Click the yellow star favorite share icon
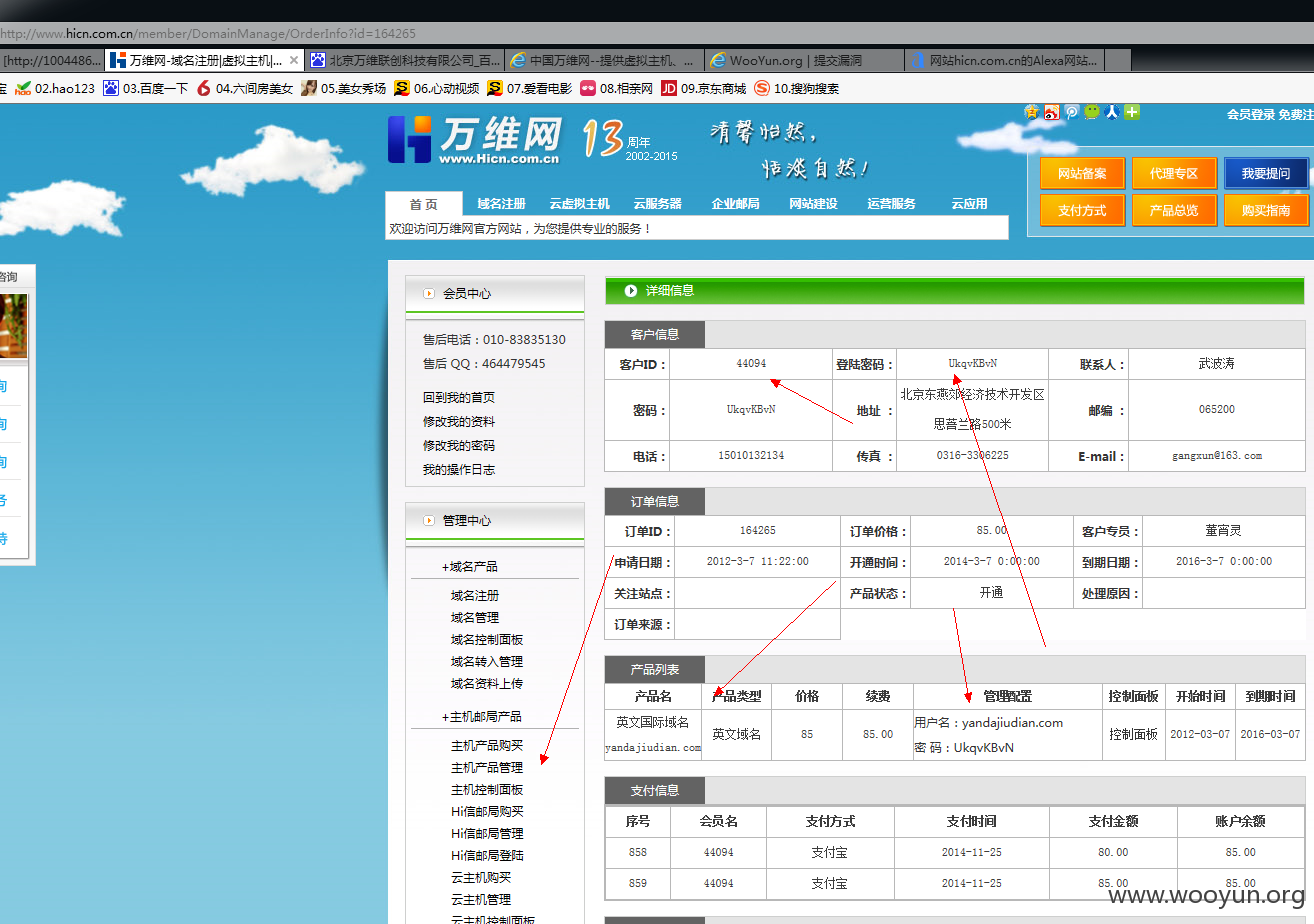1314x924 pixels. 1032,112
